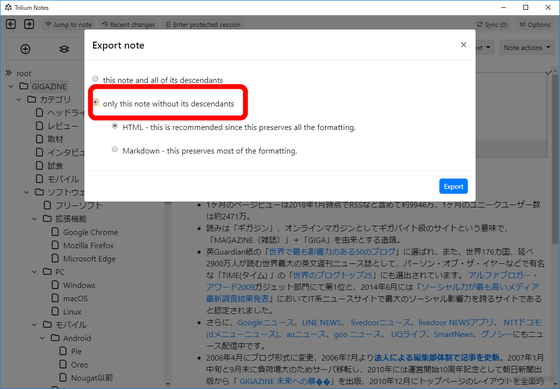Select the Pie note
The width and height of the screenshot is (560, 389).
[x=76, y=351]
